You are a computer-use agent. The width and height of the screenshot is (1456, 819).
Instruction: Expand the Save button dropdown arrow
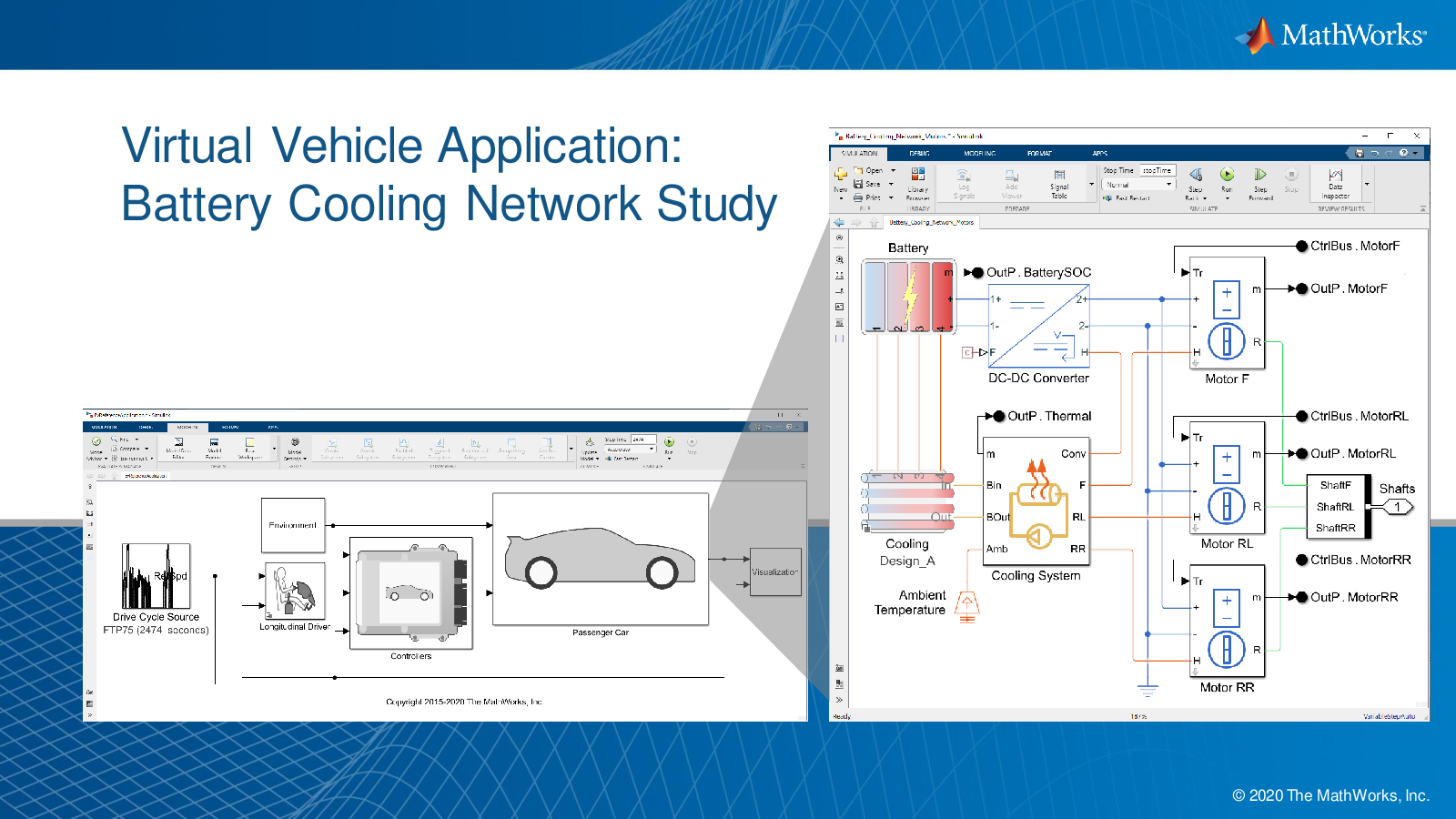coord(891,184)
